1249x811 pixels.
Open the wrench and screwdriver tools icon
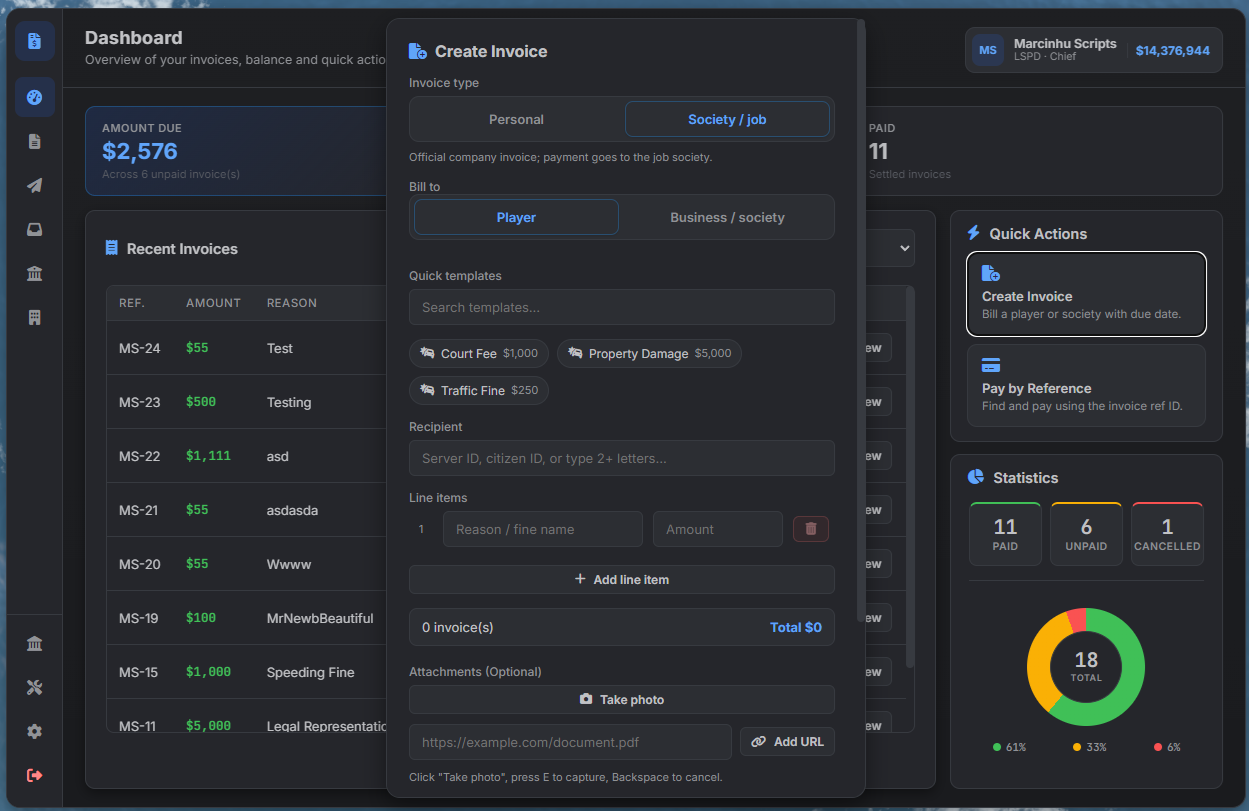pos(35,687)
